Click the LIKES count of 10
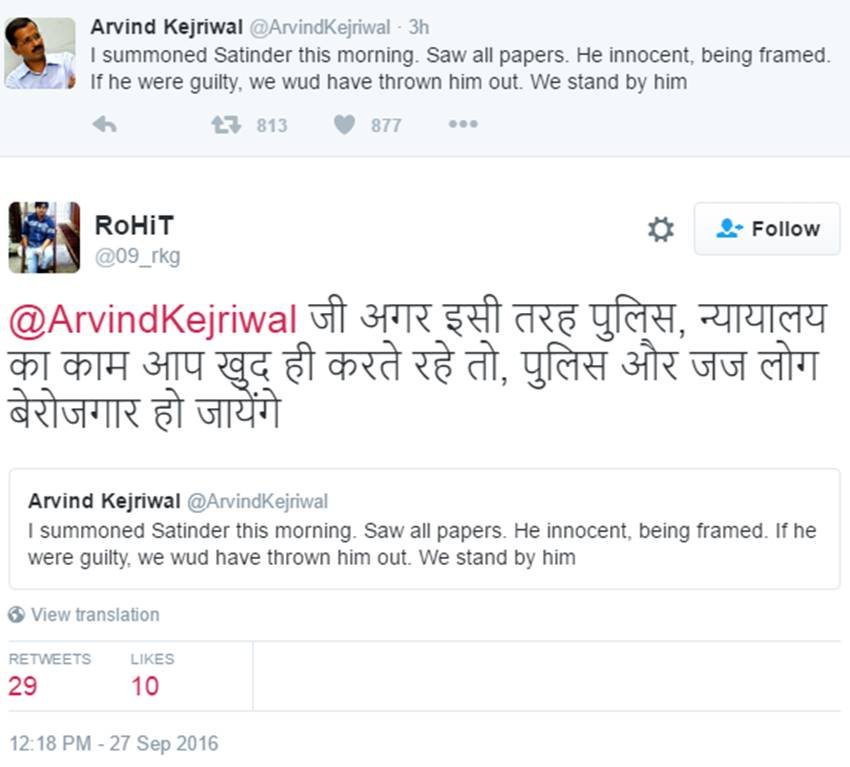The width and height of the screenshot is (850, 767). point(144,687)
